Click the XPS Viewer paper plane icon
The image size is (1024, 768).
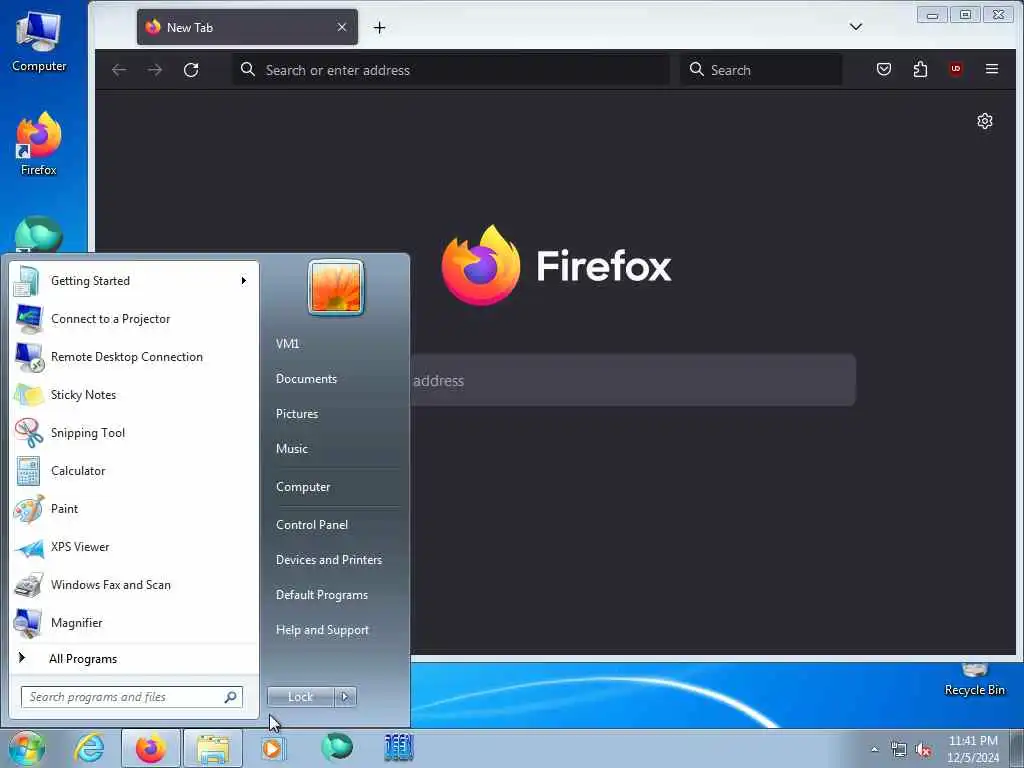click(29, 547)
